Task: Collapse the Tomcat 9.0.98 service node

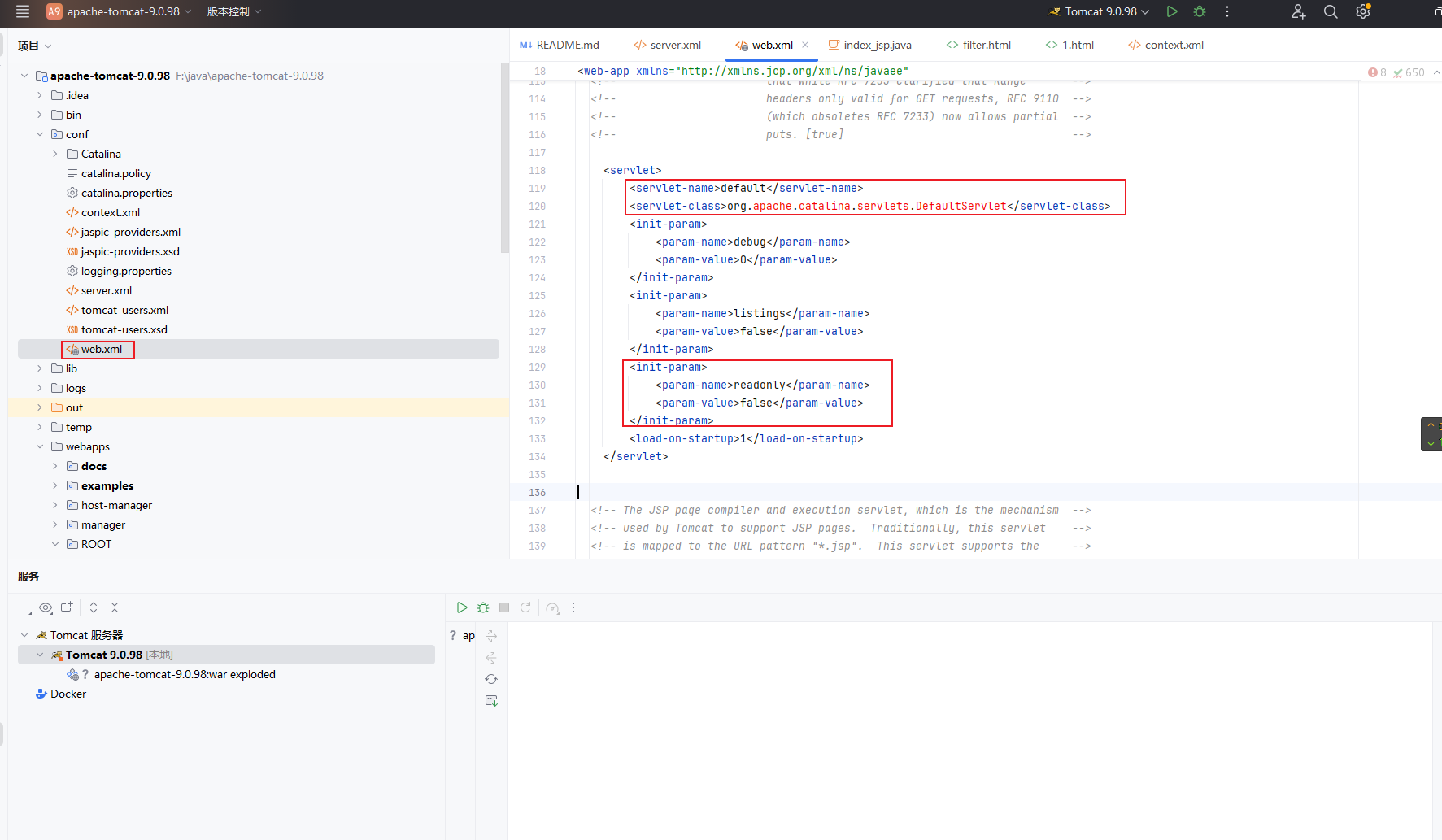Action: (x=40, y=655)
